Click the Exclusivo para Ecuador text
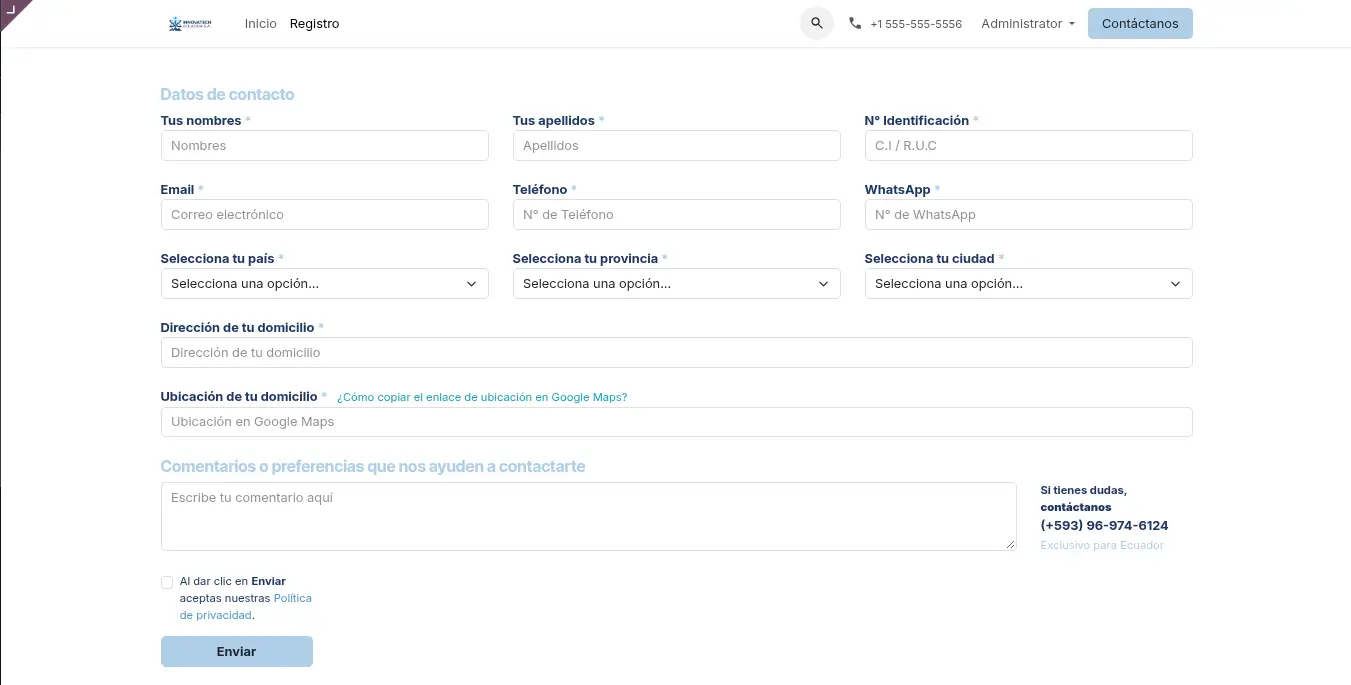Screen dimensions: 1351x685 pos(1102,545)
